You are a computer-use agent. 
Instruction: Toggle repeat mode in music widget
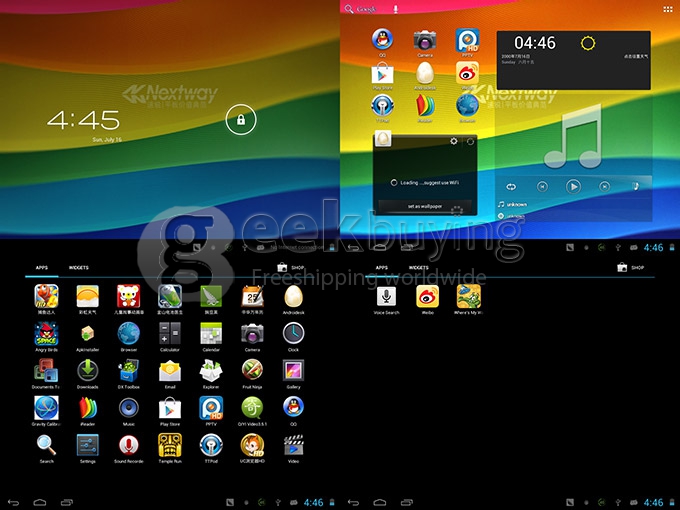[x=510, y=186]
